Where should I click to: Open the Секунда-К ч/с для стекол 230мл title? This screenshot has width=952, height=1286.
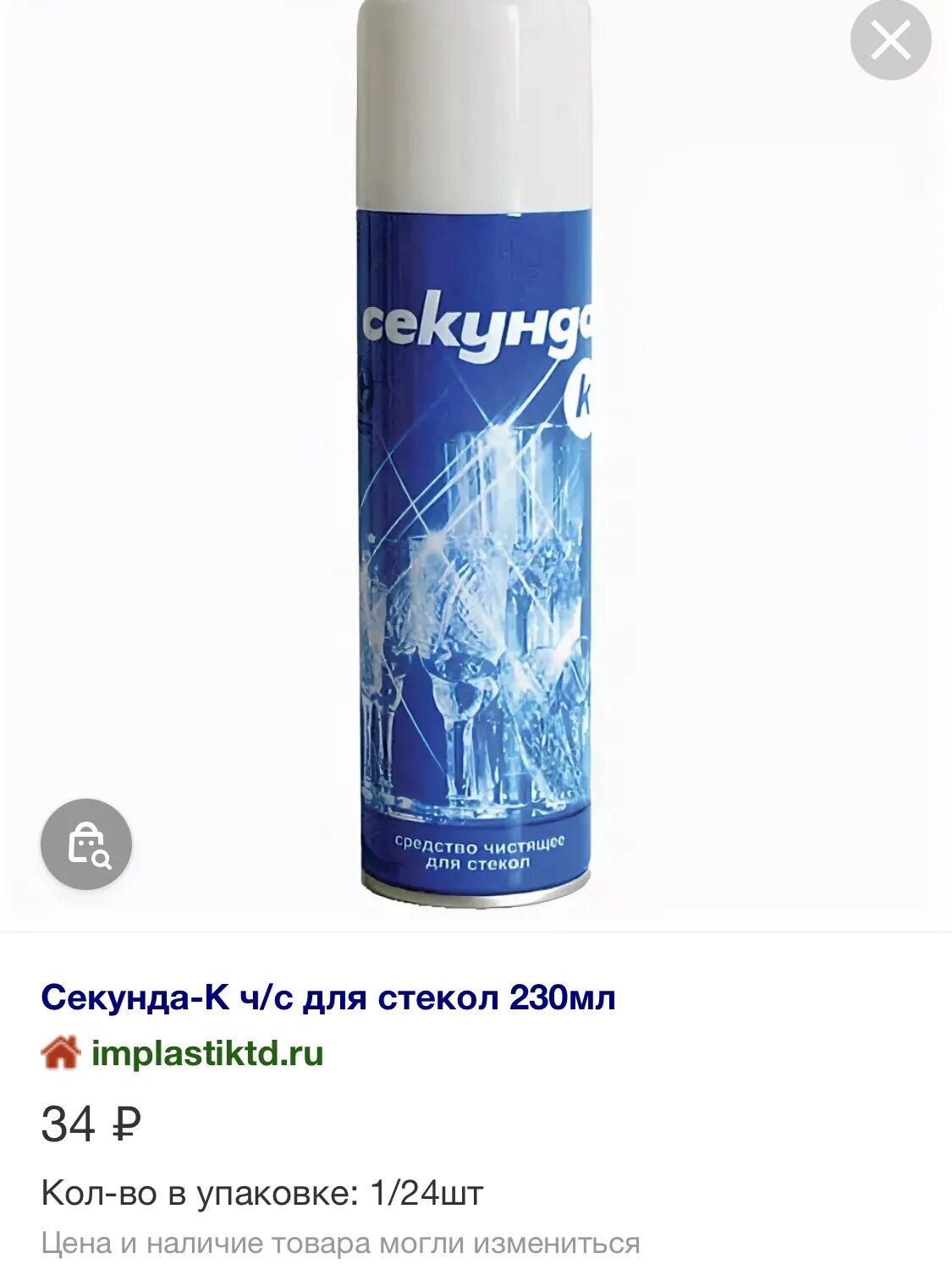pyautogui.click(x=327, y=997)
